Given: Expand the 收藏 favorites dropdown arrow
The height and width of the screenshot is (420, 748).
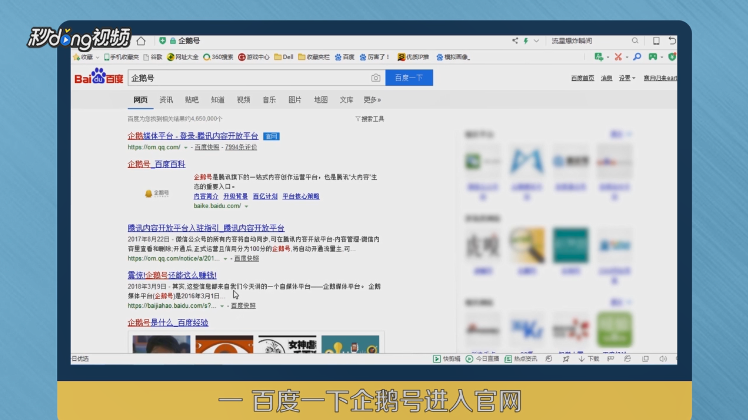Looking at the screenshot, I should (x=98, y=58).
